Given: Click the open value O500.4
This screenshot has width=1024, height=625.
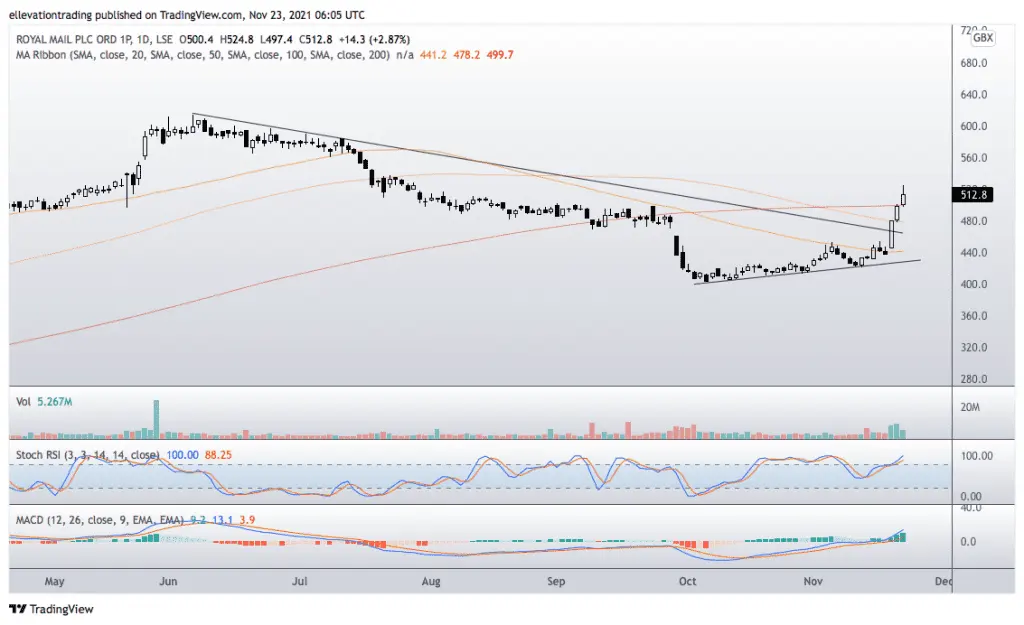Looking at the screenshot, I should tap(196, 39).
